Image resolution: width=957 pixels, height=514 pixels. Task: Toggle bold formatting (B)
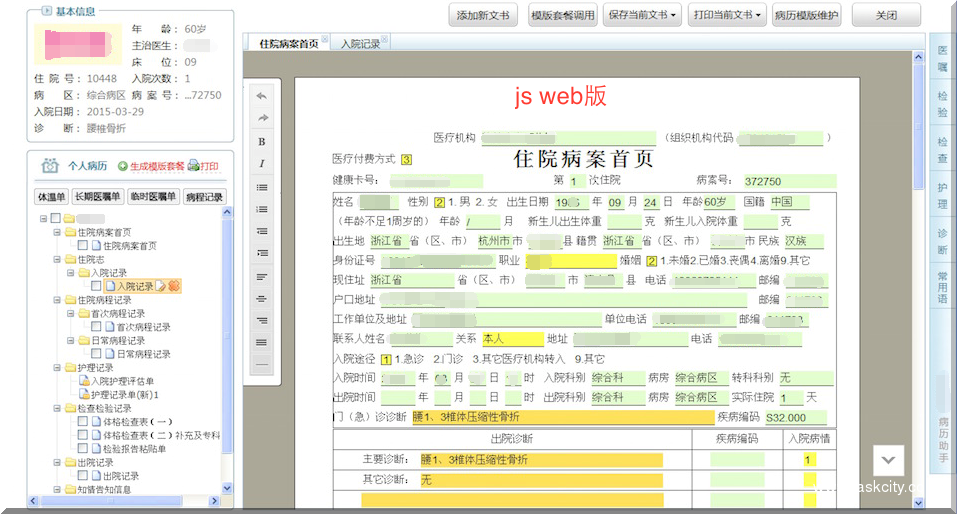point(262,142)
